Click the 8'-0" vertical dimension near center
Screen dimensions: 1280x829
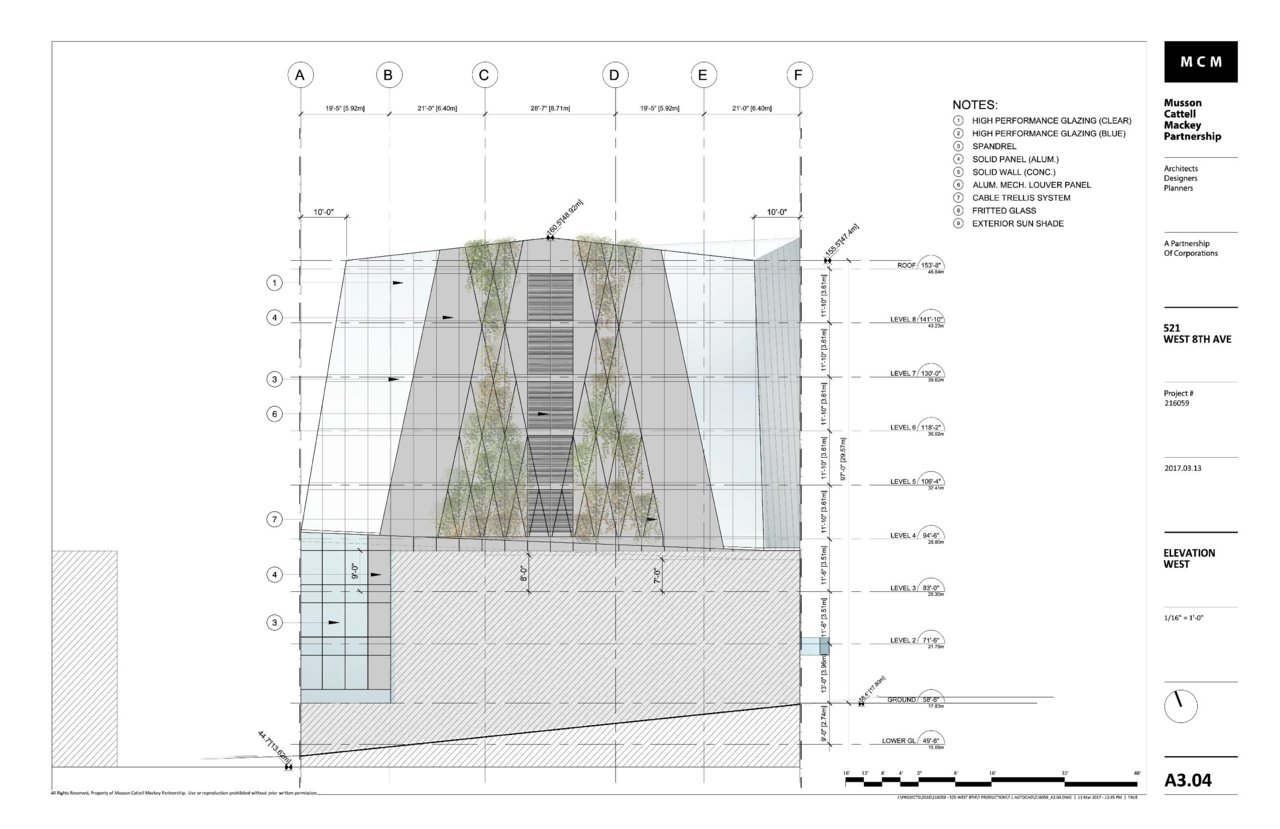click(524, 573)
